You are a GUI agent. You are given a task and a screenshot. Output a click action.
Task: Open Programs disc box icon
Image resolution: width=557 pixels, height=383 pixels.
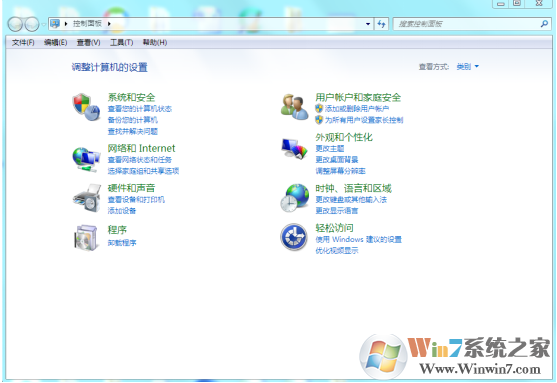(86, 238)
